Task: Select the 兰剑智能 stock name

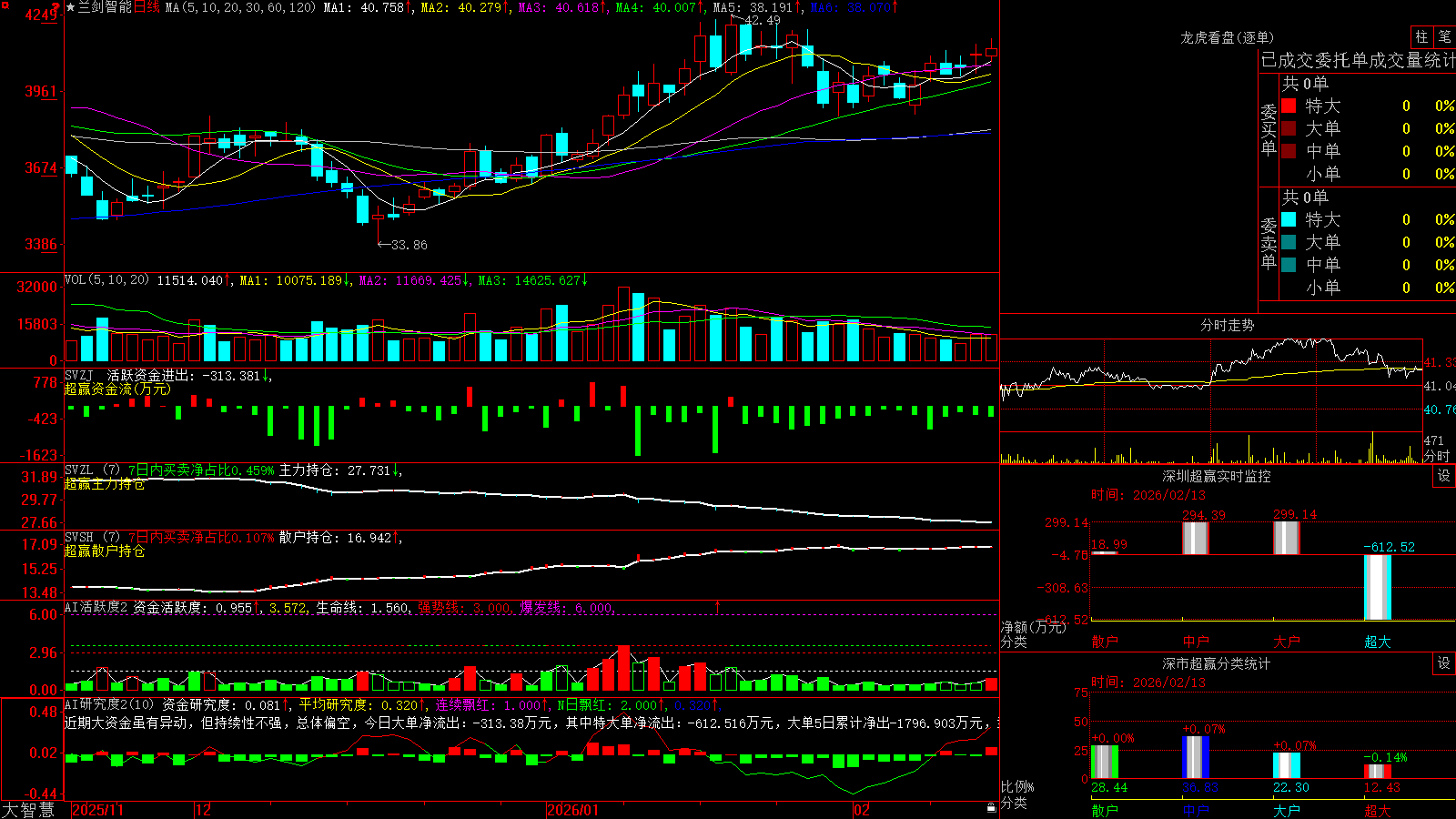Action: (105, 7)
